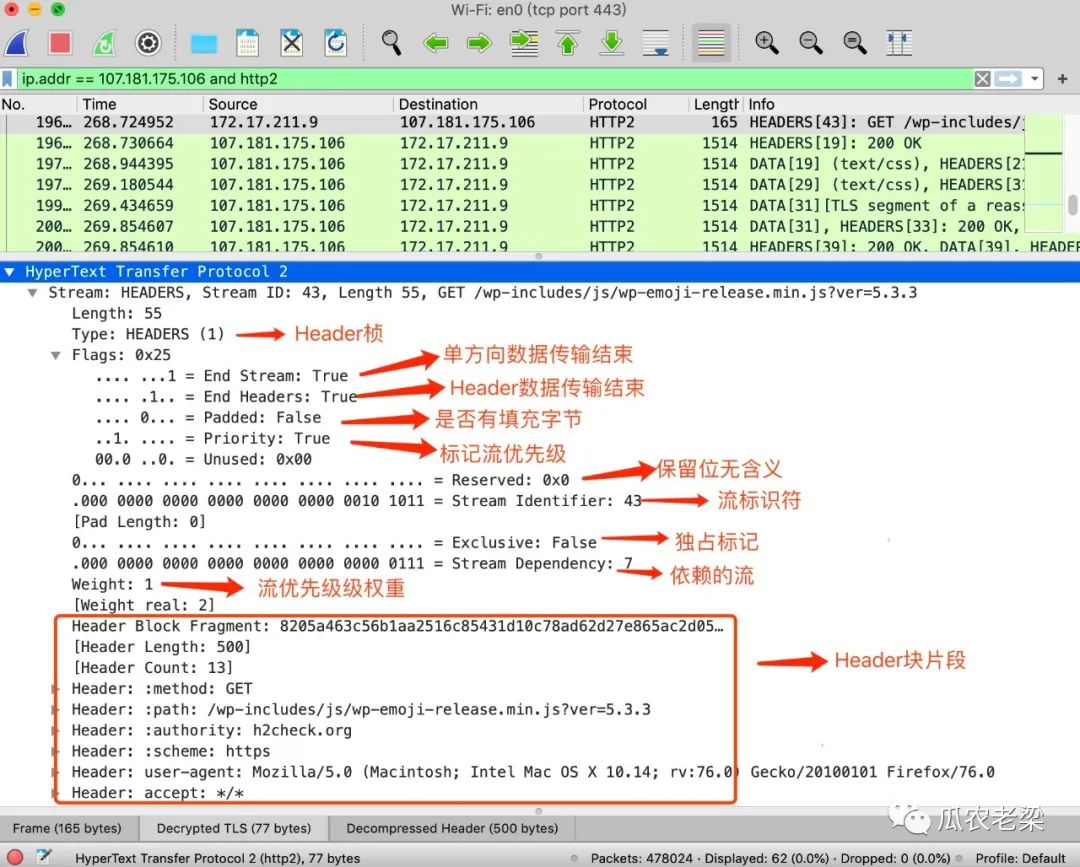Find a packet with magnifier icon
This screenshot has height=867, width=1080.
(x=391, y=43)
